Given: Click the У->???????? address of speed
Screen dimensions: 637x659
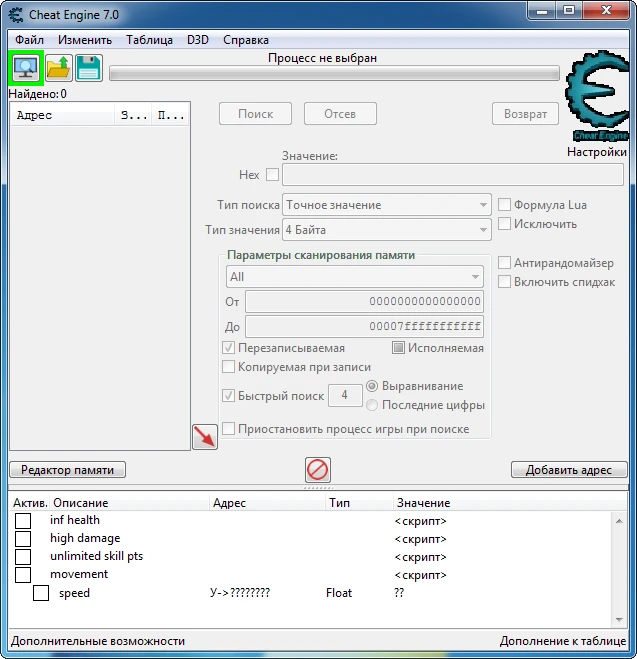Looking at the screenshot, I should tap(240, 593).
